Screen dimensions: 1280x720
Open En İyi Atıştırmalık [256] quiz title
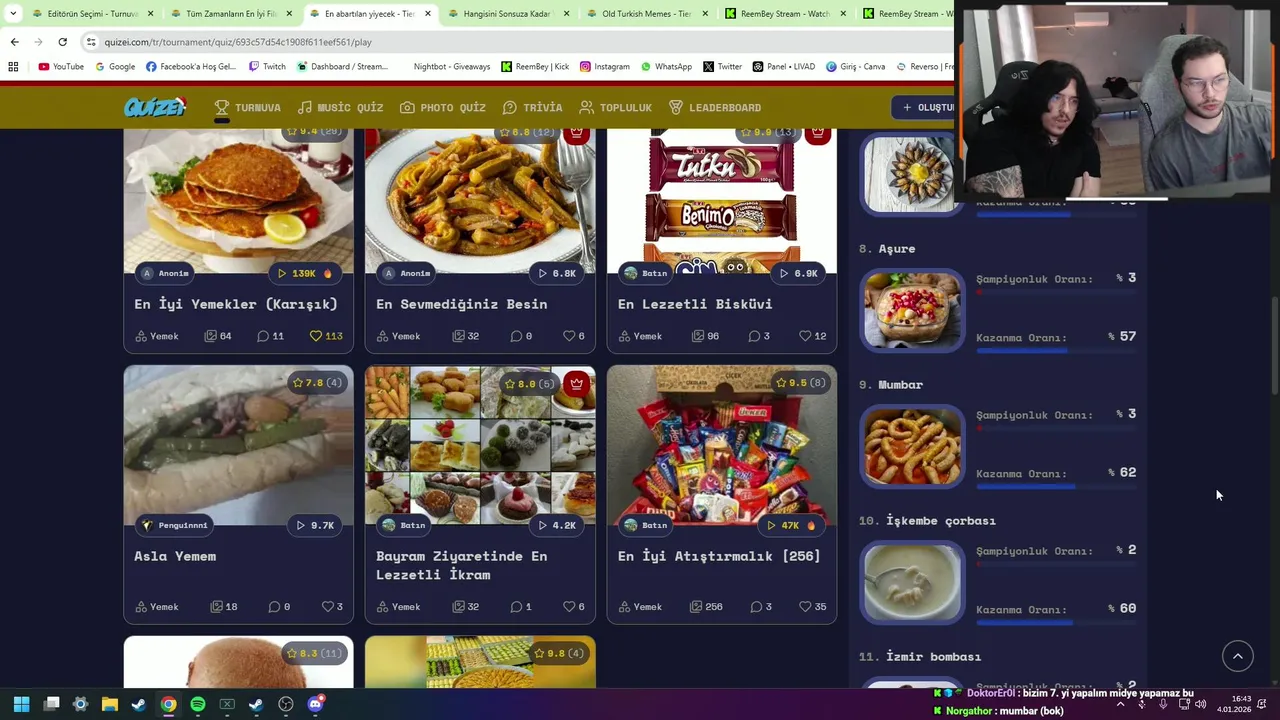(718, 556)
